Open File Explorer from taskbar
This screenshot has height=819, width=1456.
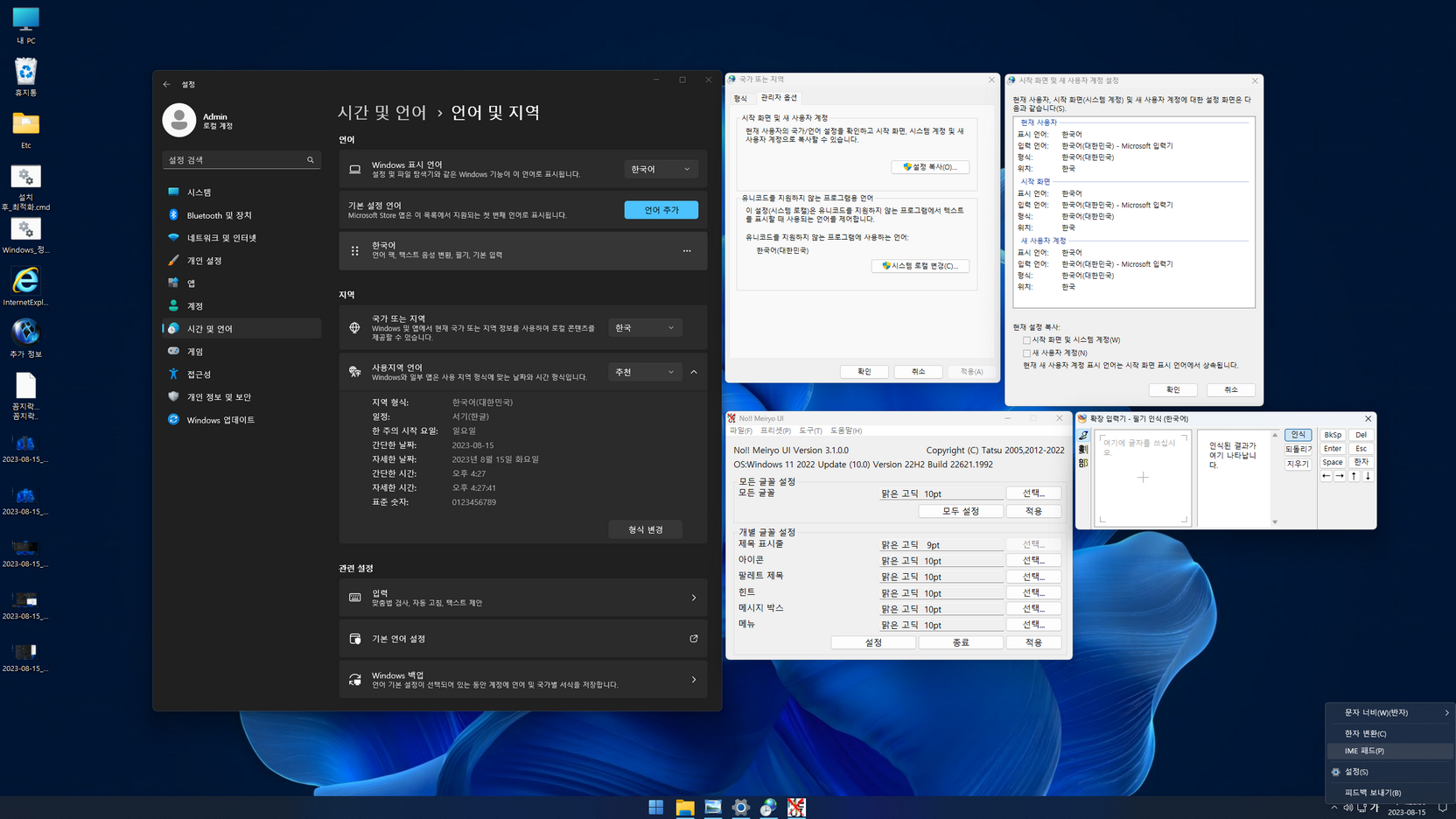pos(684,807)
